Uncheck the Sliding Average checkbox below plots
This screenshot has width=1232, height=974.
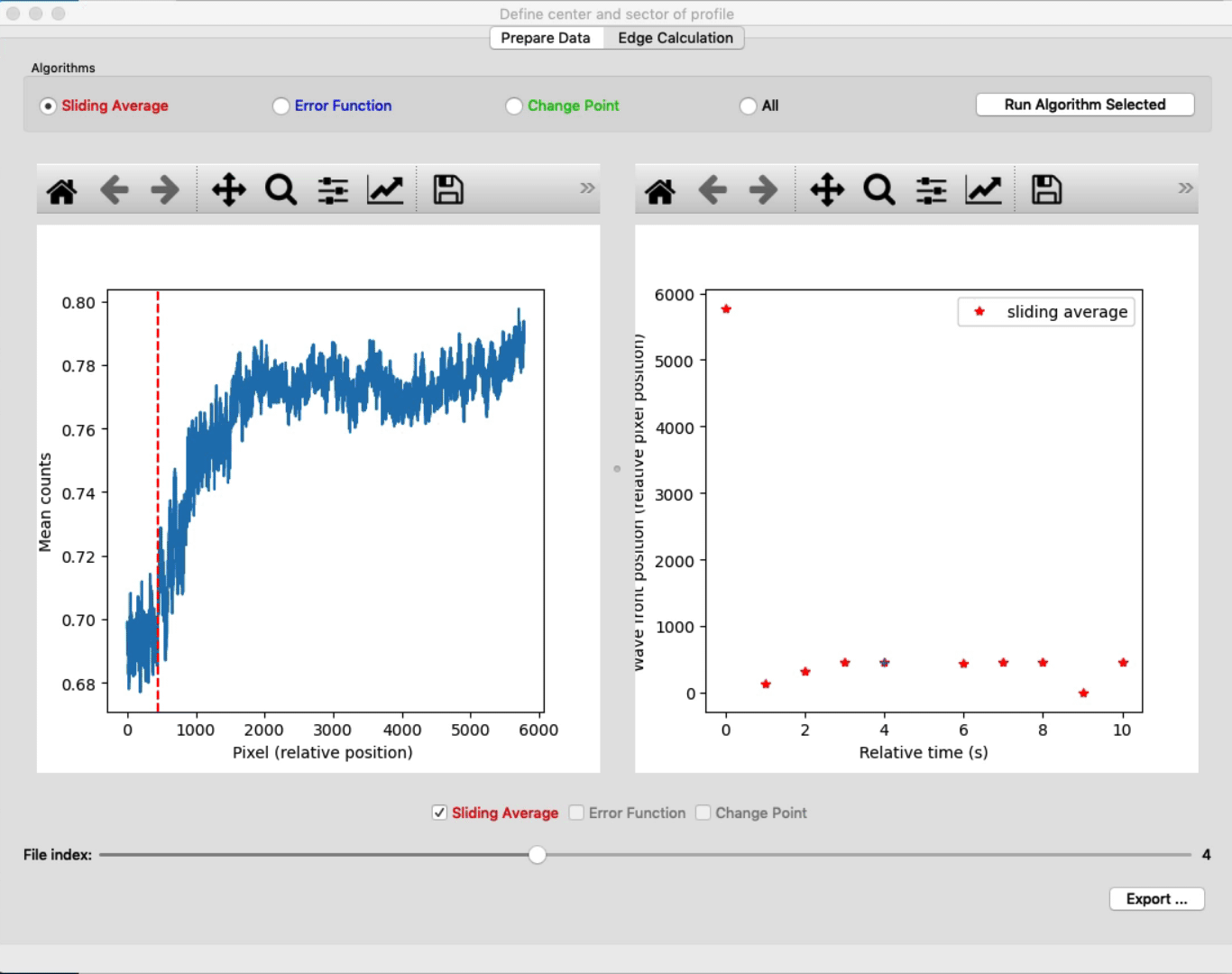click(x=439, y=813)
